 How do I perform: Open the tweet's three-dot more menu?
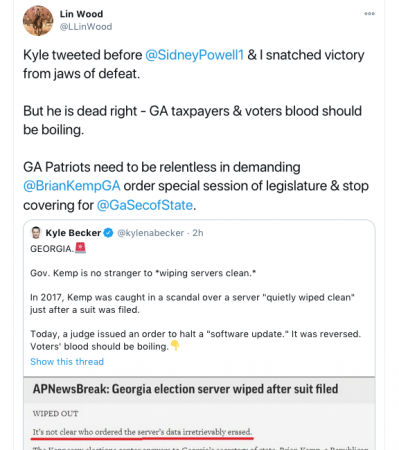tap(369, 14)
